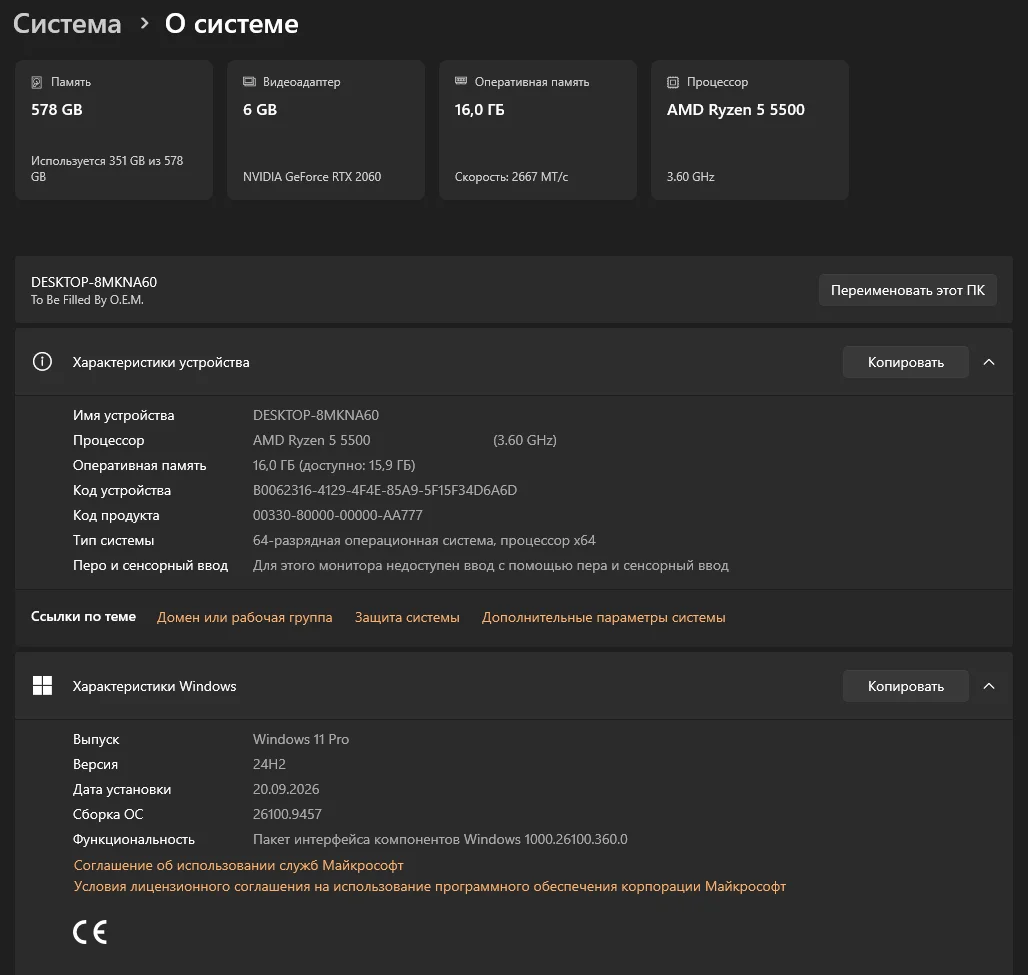Click Используется 351 GB из 578 GB text
The height and width of the screenshot is (975, 1028).
(107, 169)
